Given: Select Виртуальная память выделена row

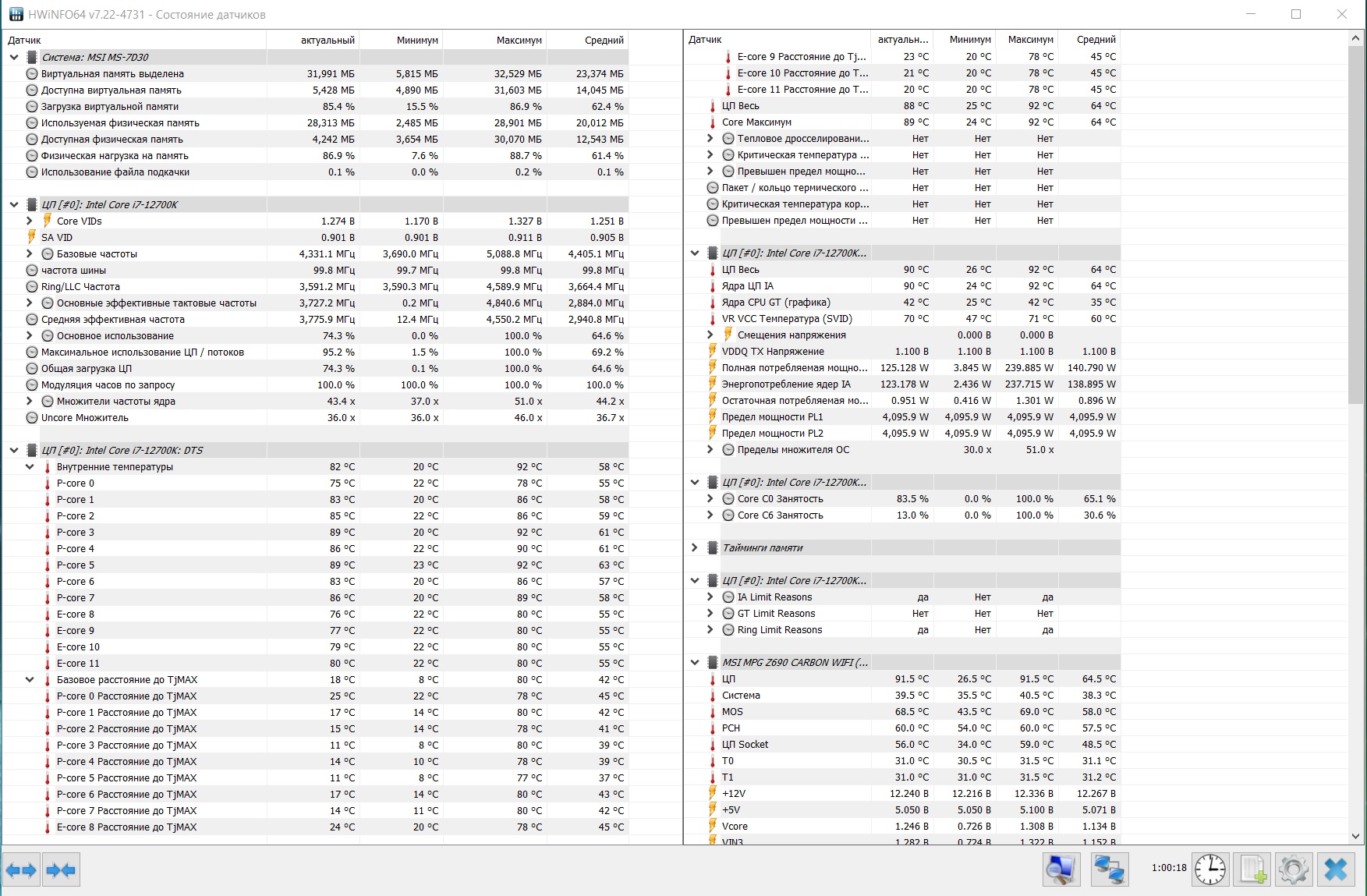Looking at the screenshot, I should (x=315, y=73).
